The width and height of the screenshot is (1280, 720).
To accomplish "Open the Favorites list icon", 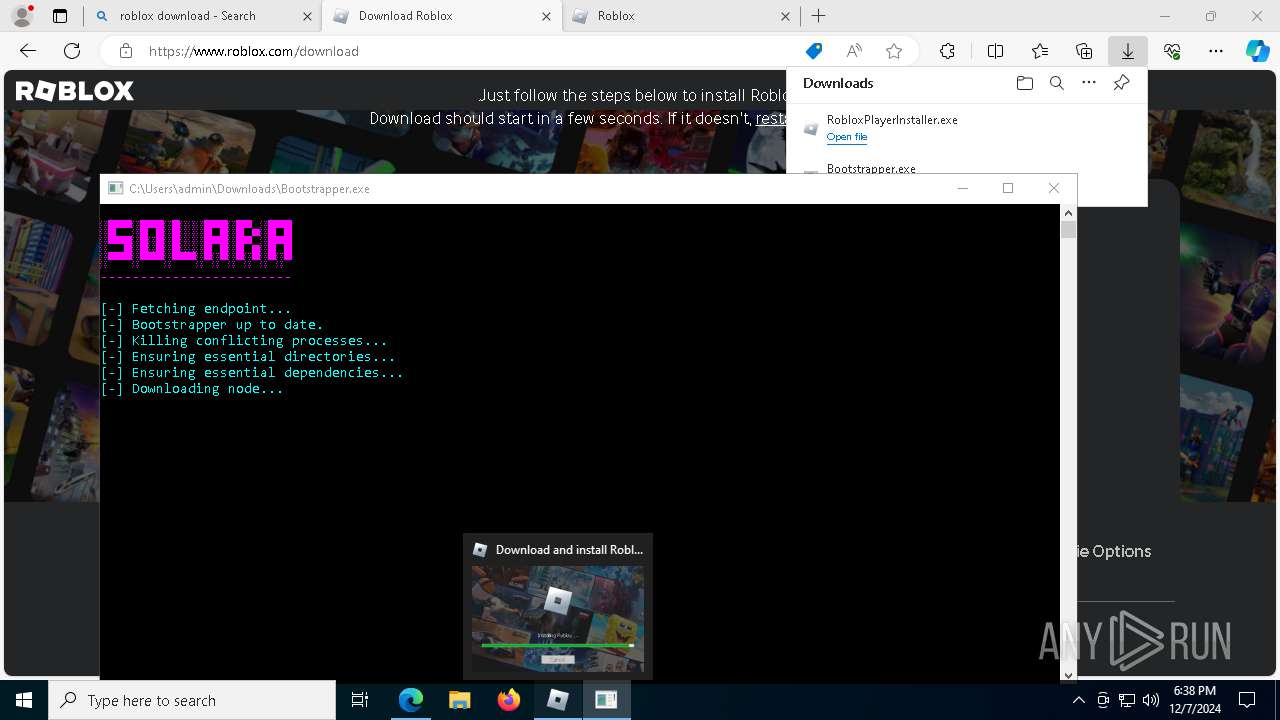I will [1040, 51].
